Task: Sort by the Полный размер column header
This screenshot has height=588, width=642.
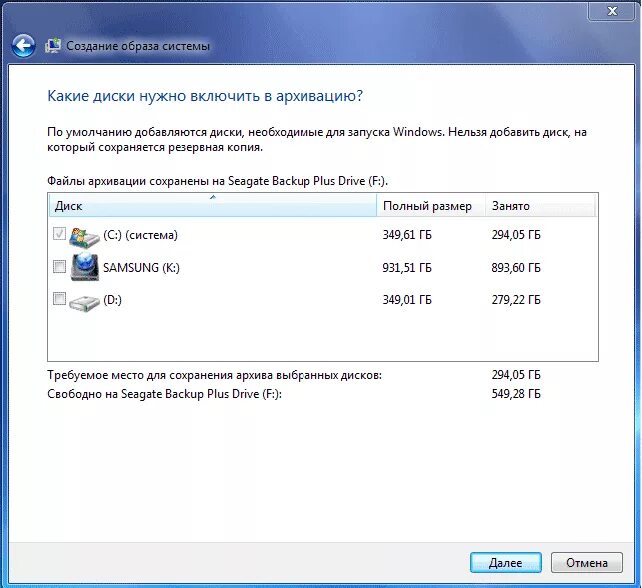Action: click(x=431, y=205)
